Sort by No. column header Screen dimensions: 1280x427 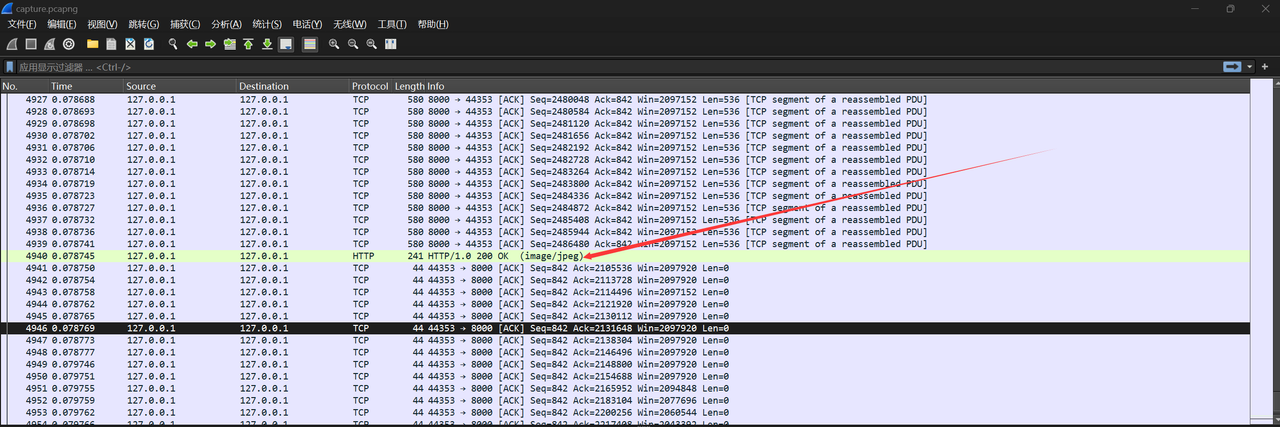[x=24, y=87]
